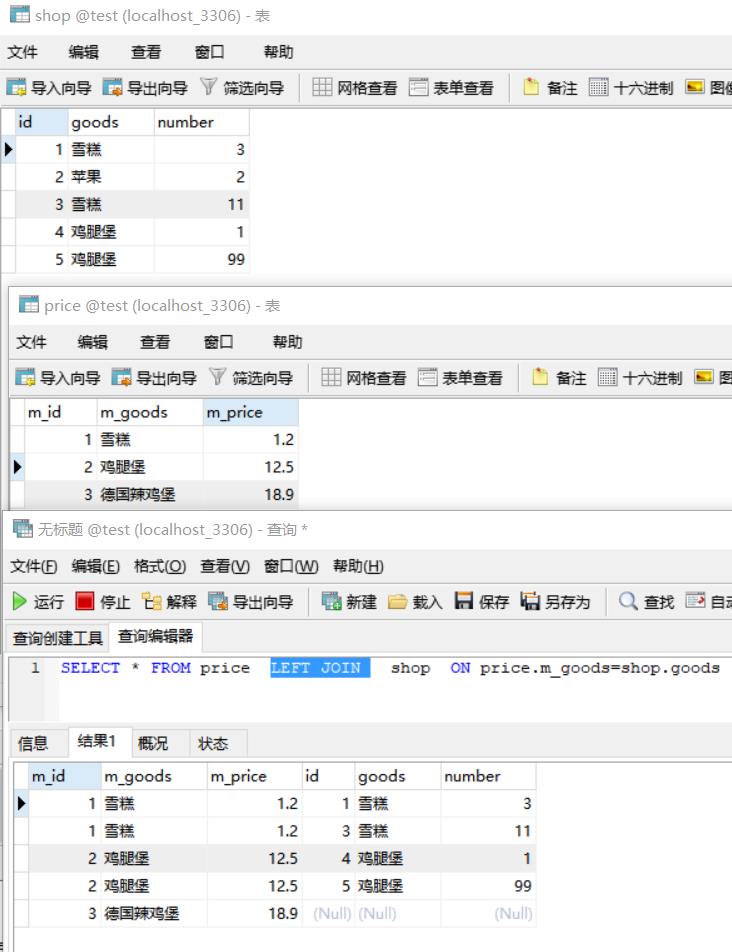Click the 另存为 (Save As) icon

coord(530,602)
